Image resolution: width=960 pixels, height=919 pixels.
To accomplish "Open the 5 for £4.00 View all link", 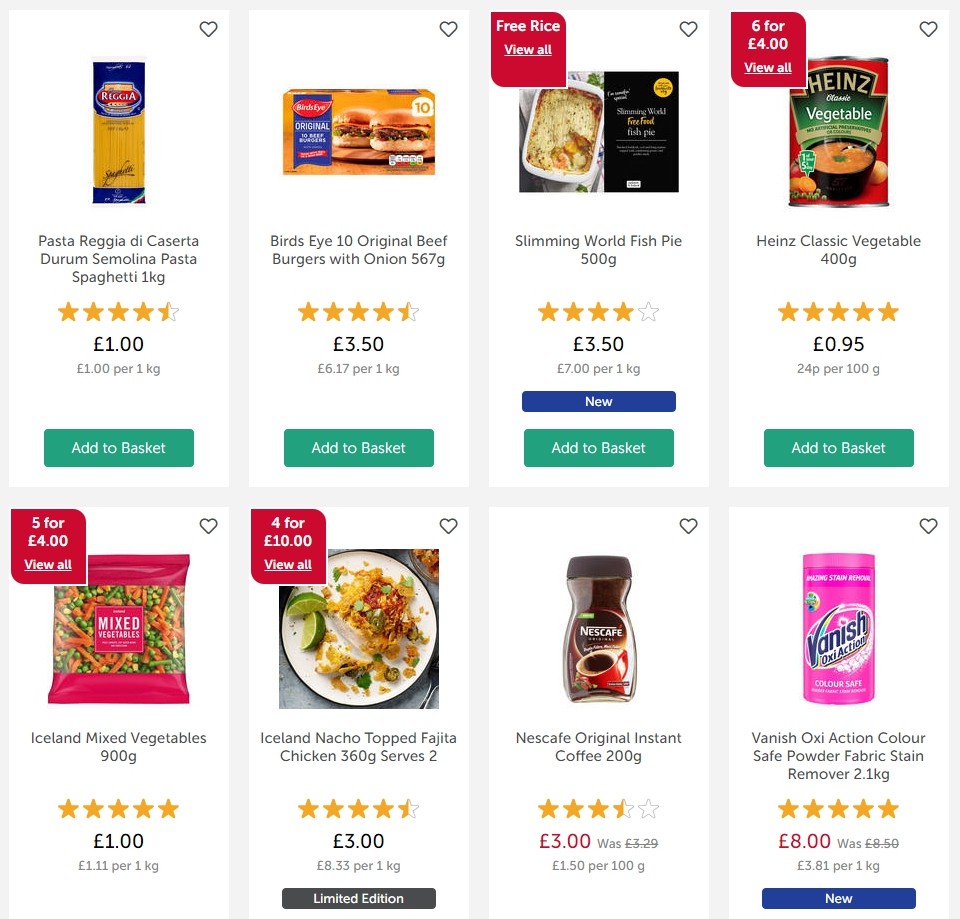I will [47, 564].
